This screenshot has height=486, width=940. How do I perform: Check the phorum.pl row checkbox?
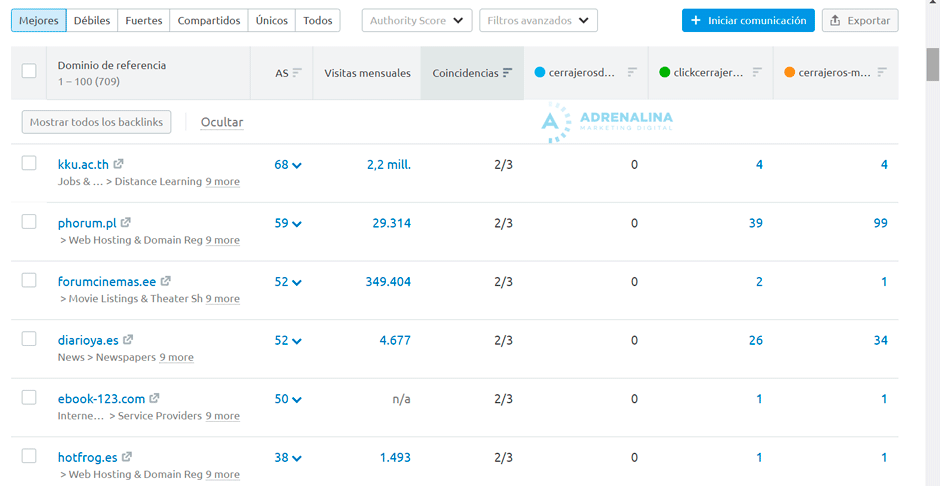click(29, 222)
